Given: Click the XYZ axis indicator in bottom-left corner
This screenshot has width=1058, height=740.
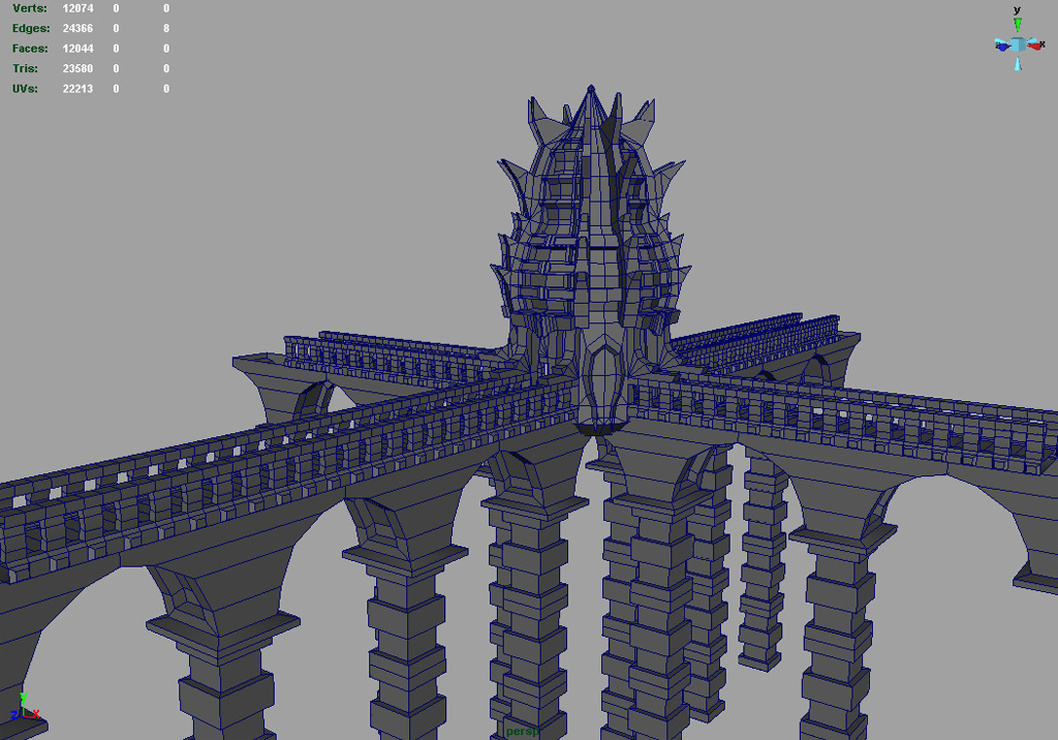Looking at the screenshot, I should tap(24, 707).
